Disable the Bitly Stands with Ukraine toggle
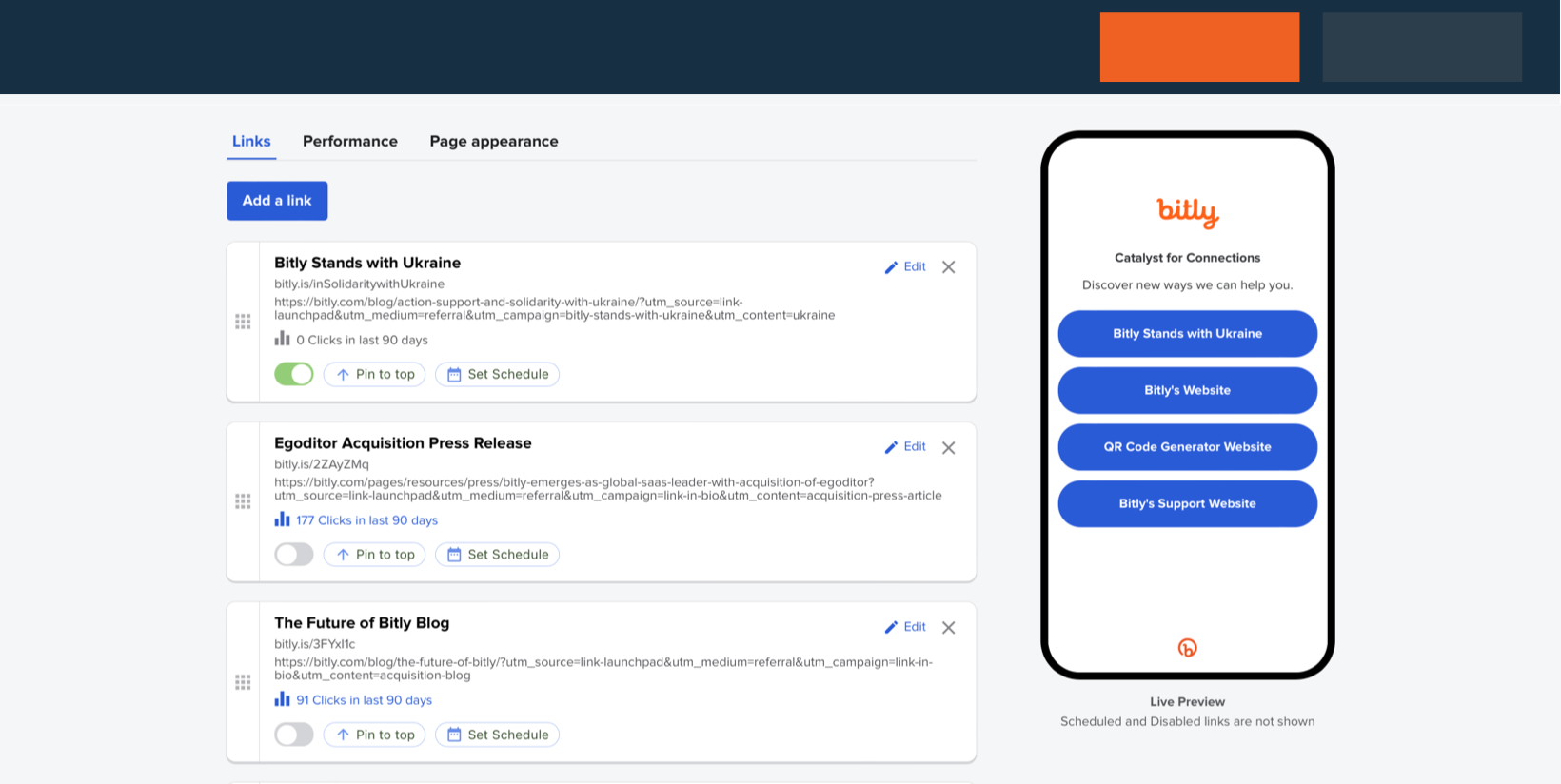The width and height of the screenshot is (1561, 784). (x=294, y=375)
